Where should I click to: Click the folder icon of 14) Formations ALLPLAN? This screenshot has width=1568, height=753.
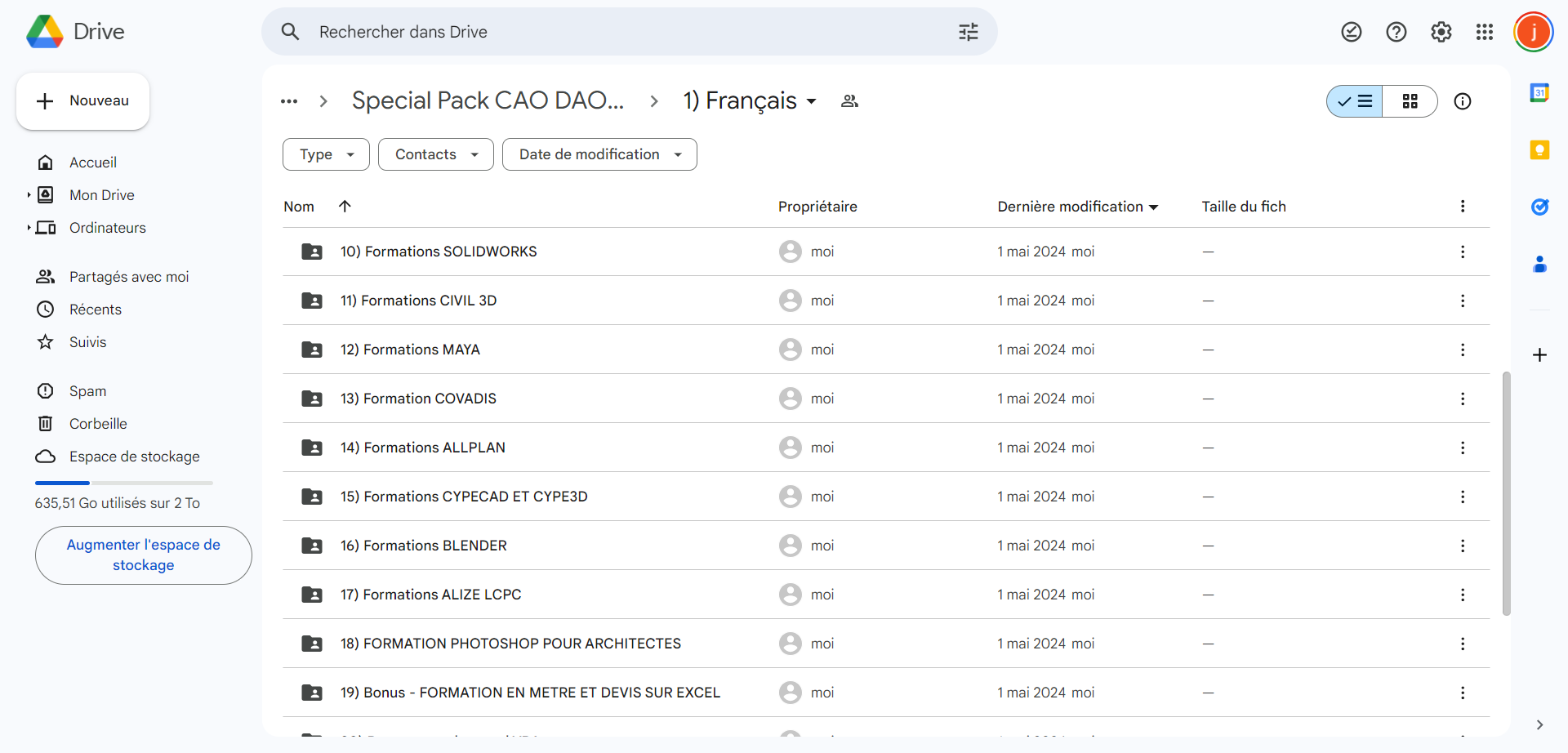point(312,448)
